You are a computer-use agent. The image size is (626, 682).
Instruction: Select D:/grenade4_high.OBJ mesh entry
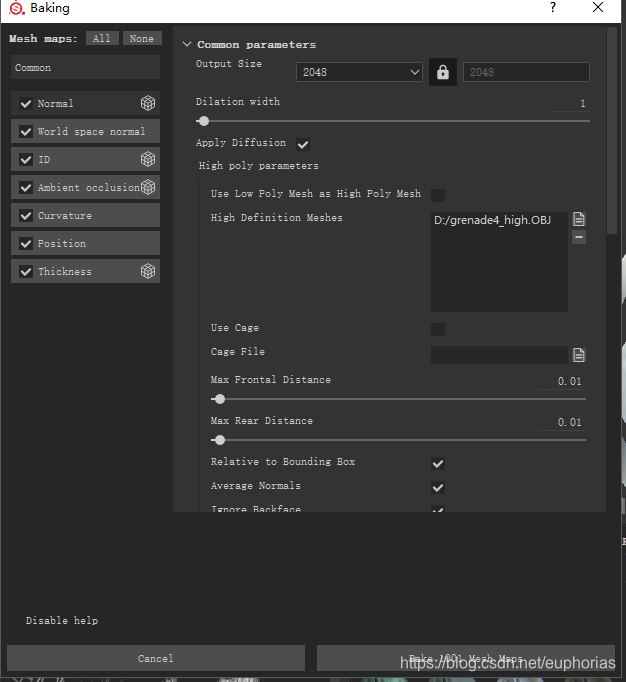pyautogui.click(x=492, y=220)
